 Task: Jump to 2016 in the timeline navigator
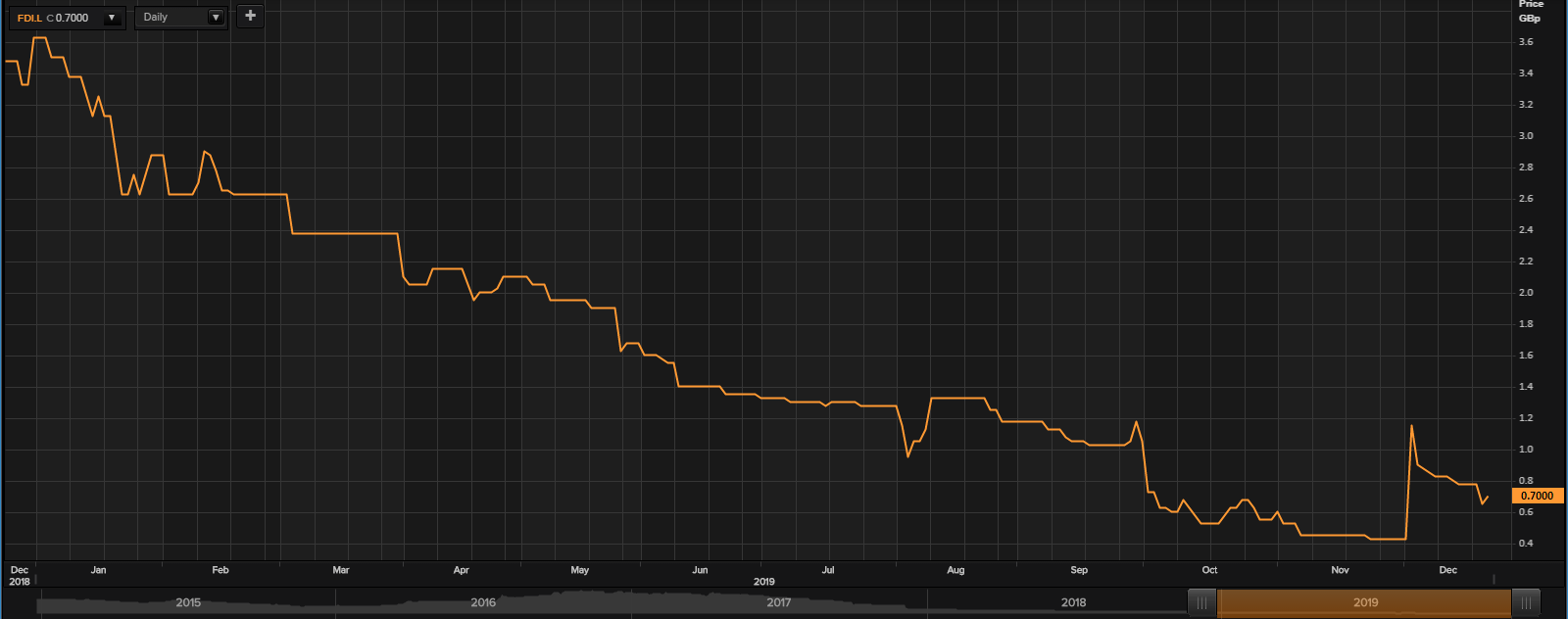coord(483,602)
